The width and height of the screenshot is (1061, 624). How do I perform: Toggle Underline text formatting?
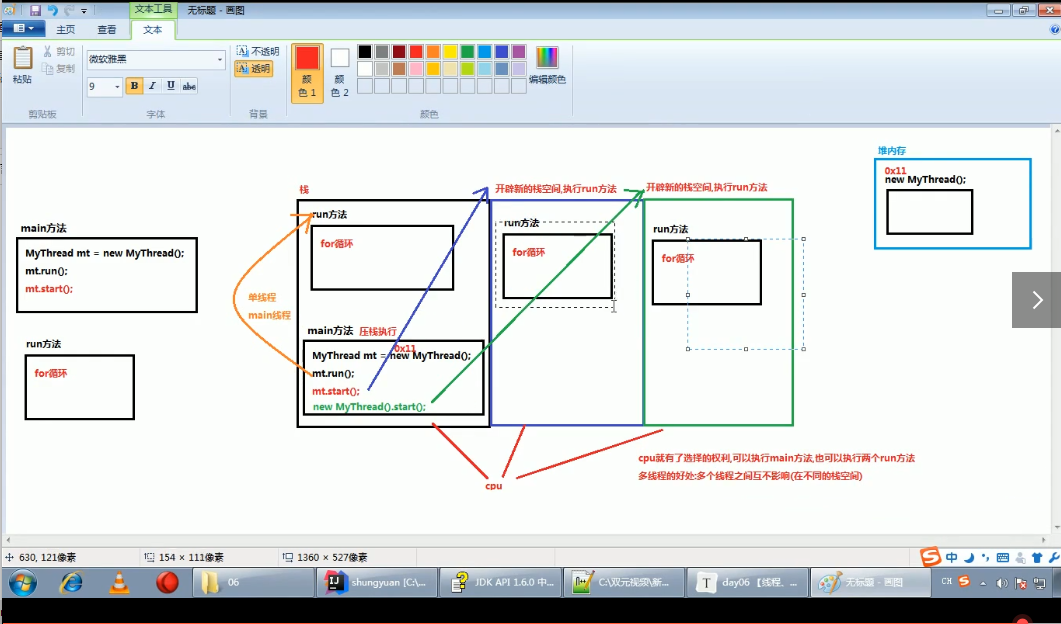171,86
